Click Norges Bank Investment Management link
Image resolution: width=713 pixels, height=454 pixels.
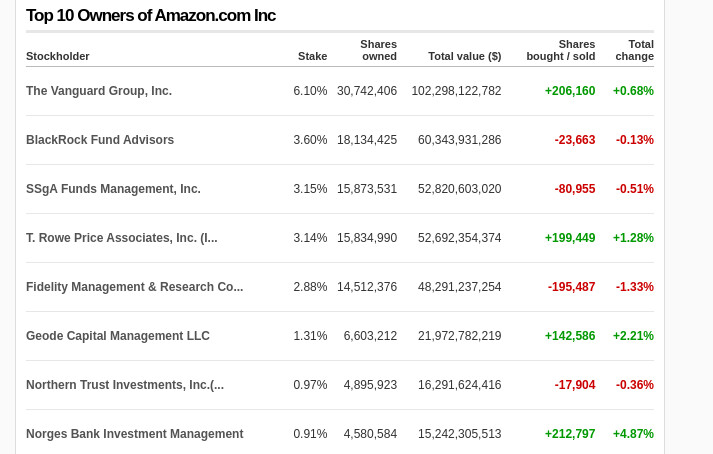tap(134, 434)
